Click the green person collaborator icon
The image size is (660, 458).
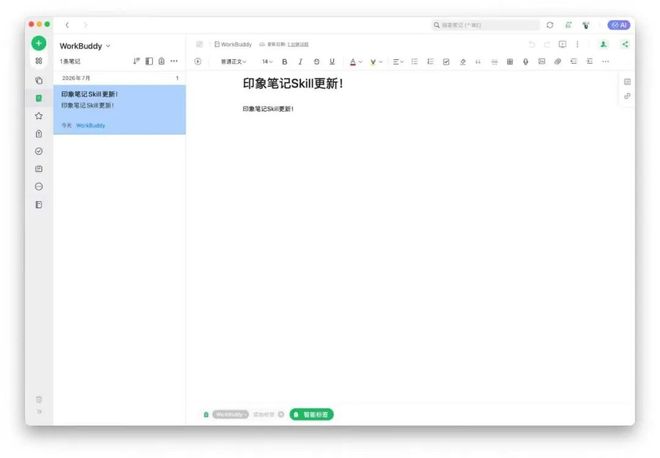pyautogui.click(x=604, y=44)
